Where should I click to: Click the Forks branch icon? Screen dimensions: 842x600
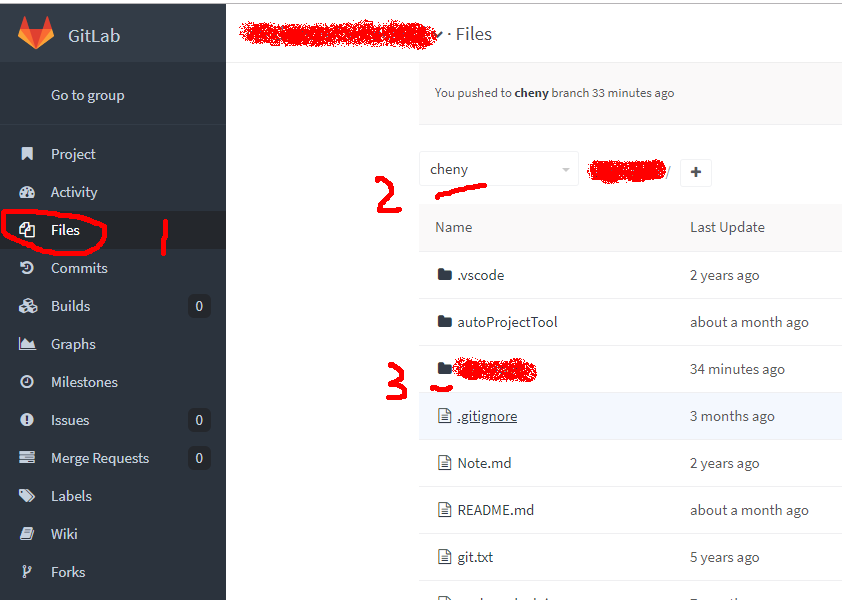tap(26, 572)
